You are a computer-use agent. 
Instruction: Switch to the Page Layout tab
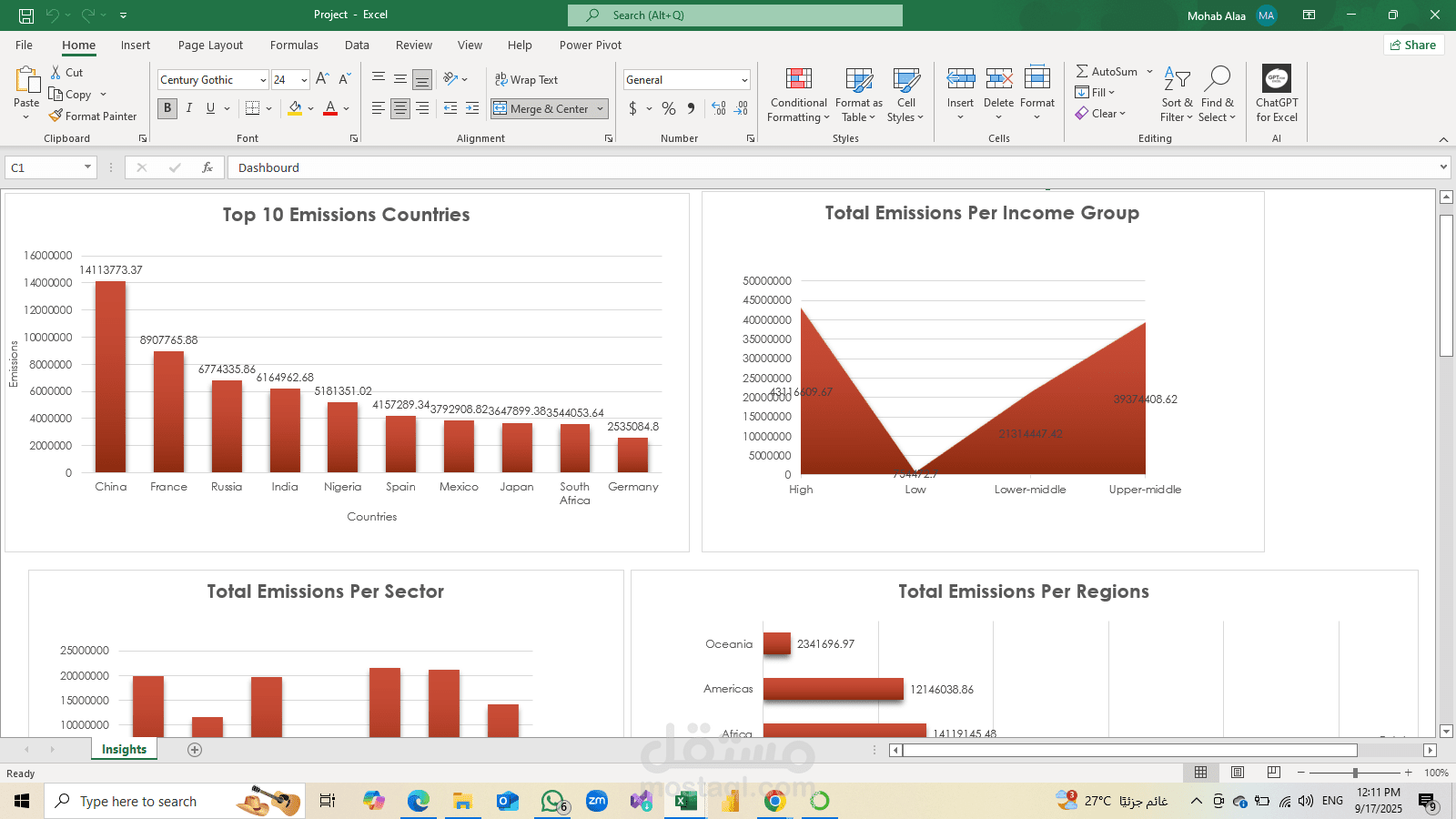(x=210, y=45)
